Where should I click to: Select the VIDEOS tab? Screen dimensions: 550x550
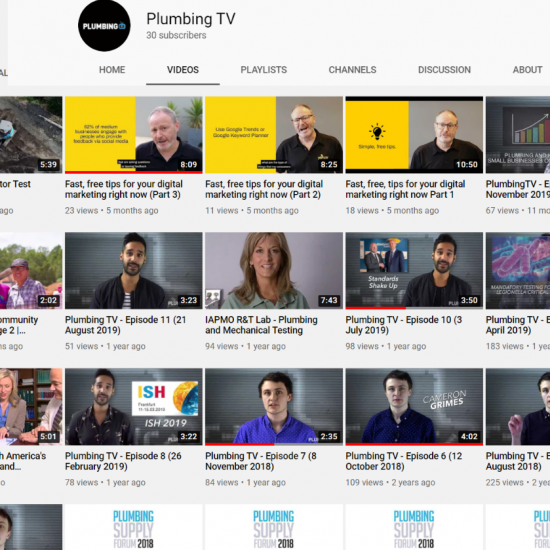tap(183, 70)
